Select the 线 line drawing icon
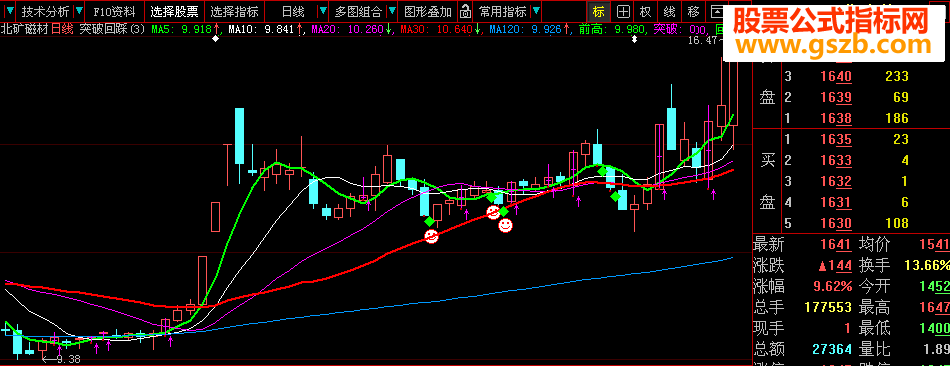This screenshot has width=950, height=366. [669, 11]
